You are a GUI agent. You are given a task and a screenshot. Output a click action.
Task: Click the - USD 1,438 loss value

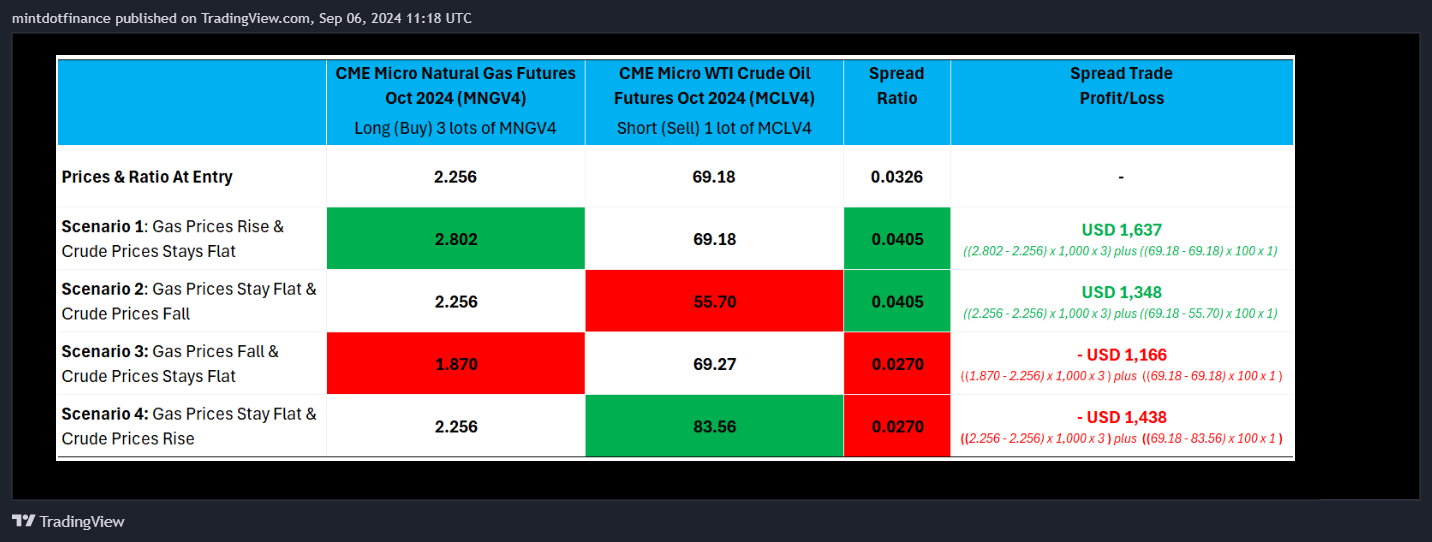(1121, 418)
